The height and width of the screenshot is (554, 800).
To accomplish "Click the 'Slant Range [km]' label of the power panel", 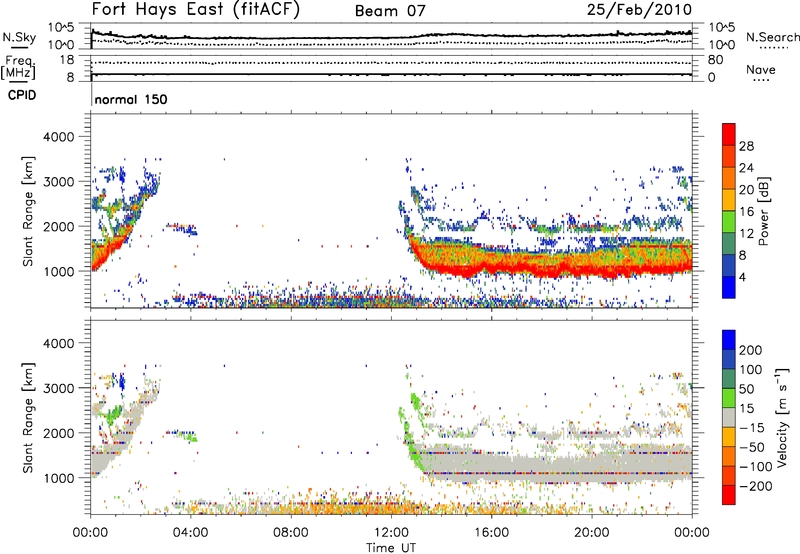I will [28, 211].
